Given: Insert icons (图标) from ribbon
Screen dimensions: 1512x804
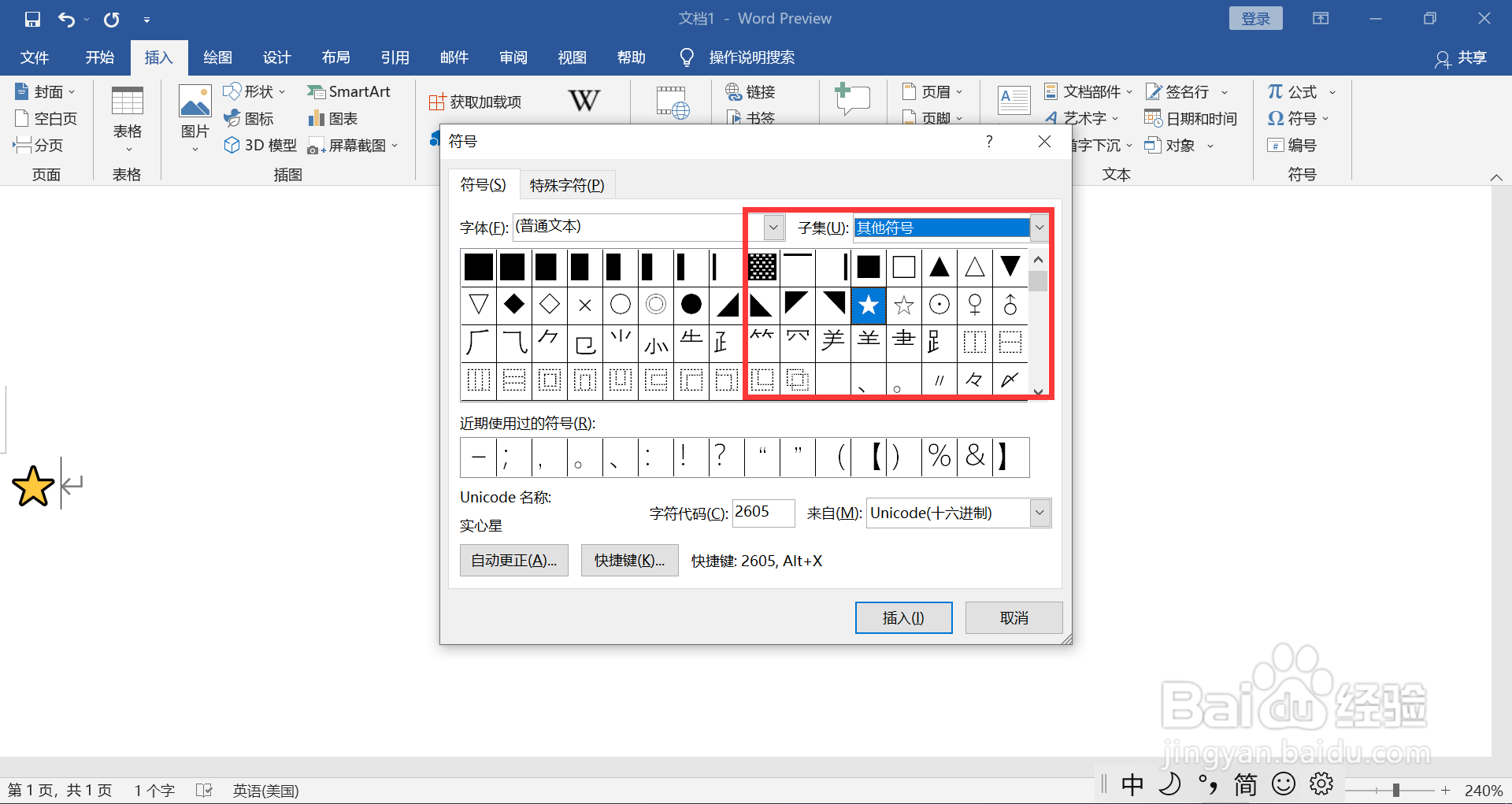Looking at the screenshot, I should pos(249,119).
